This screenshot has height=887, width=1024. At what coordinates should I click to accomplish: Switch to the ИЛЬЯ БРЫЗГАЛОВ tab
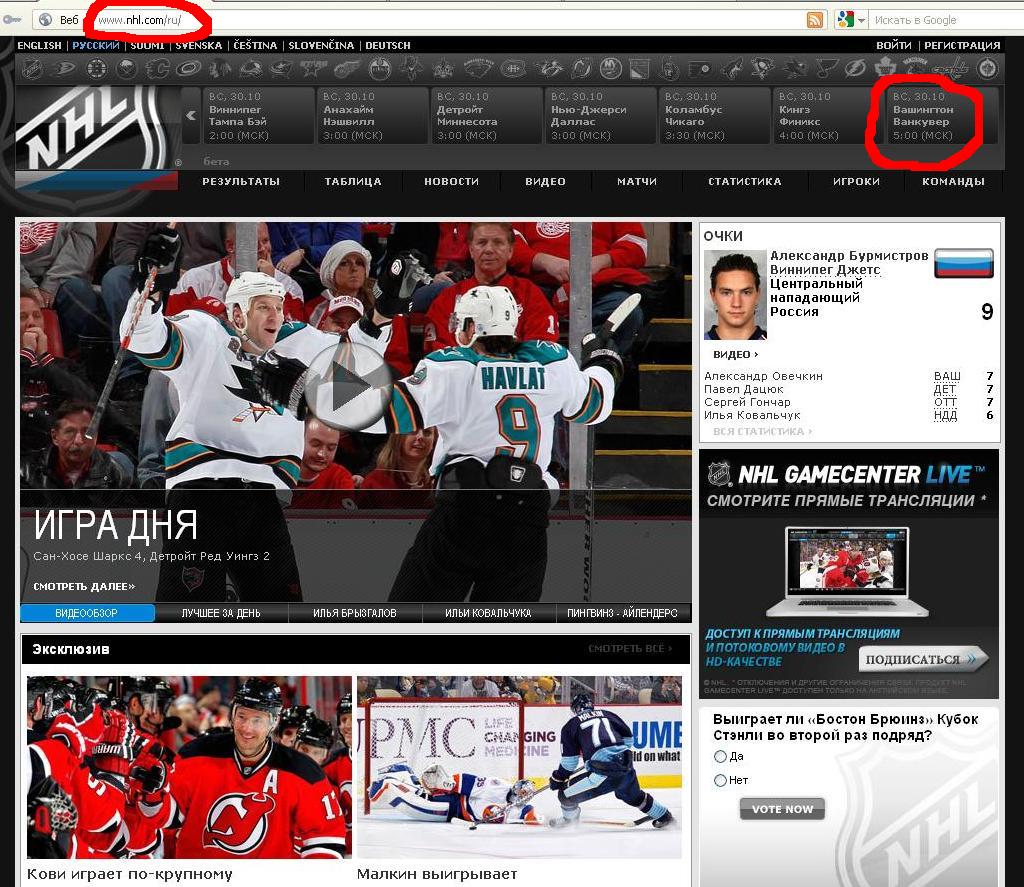(x=355, y=613)
